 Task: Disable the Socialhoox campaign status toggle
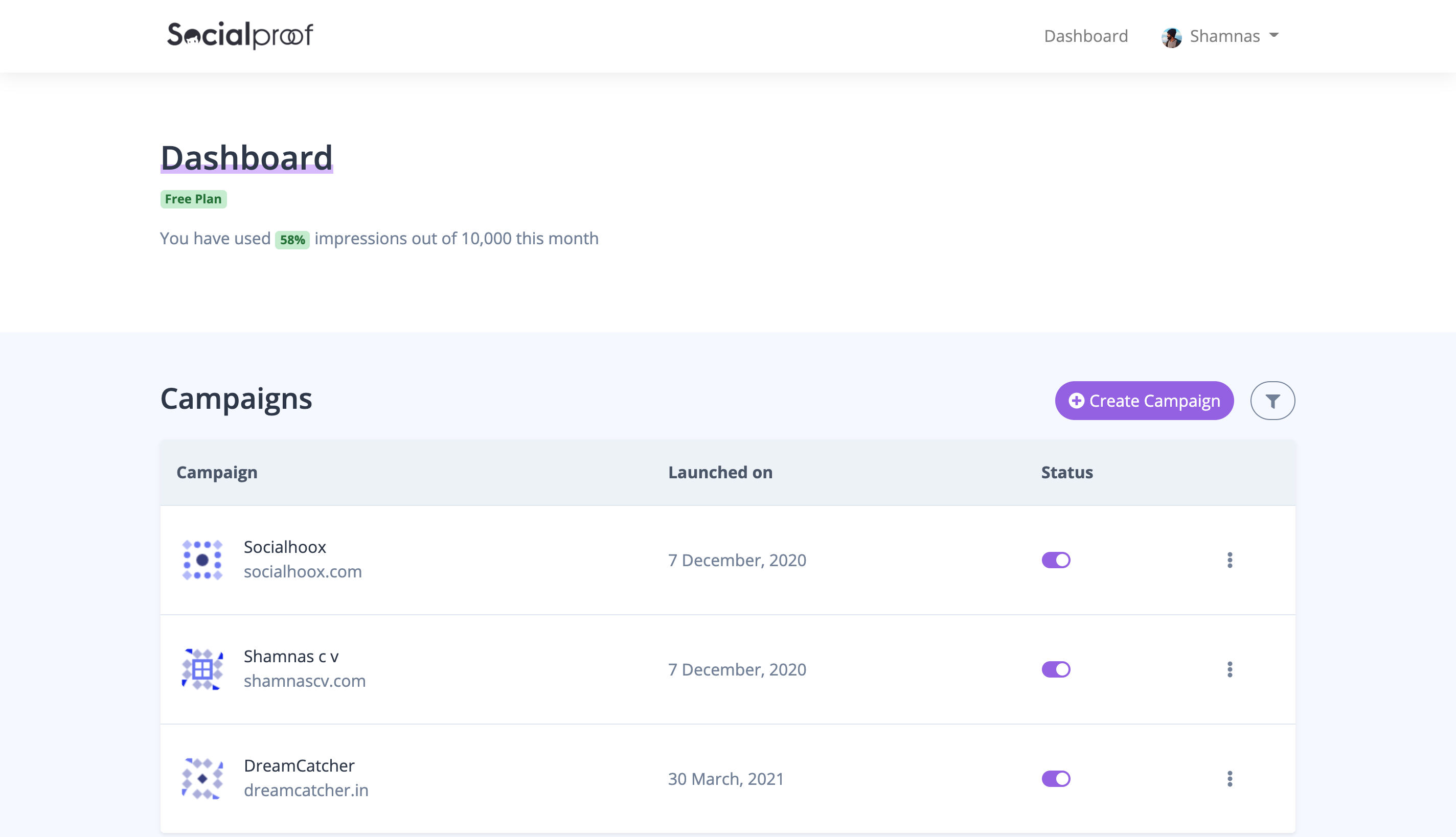[x=1056, y=560]
